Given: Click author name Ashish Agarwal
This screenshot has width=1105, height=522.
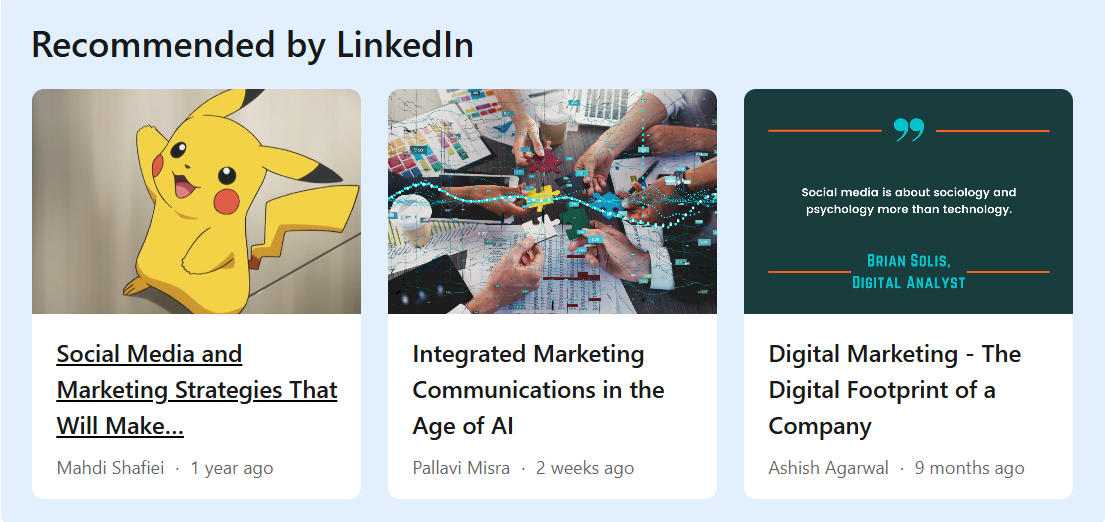Looking at the screenshot, I should coord(828,468).
